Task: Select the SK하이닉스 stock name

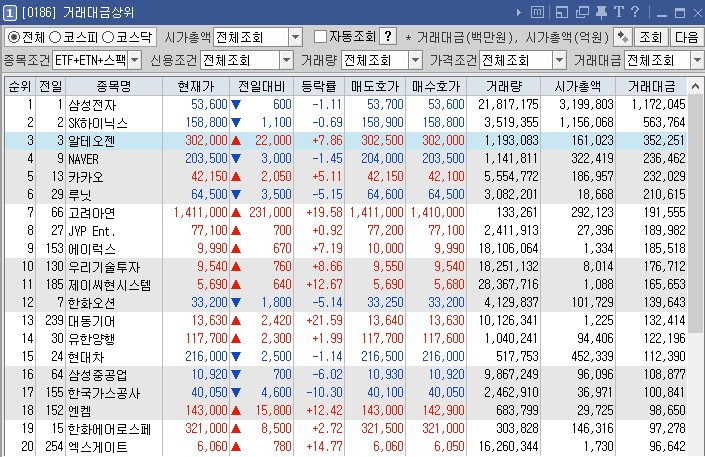Action: point(98,123)
